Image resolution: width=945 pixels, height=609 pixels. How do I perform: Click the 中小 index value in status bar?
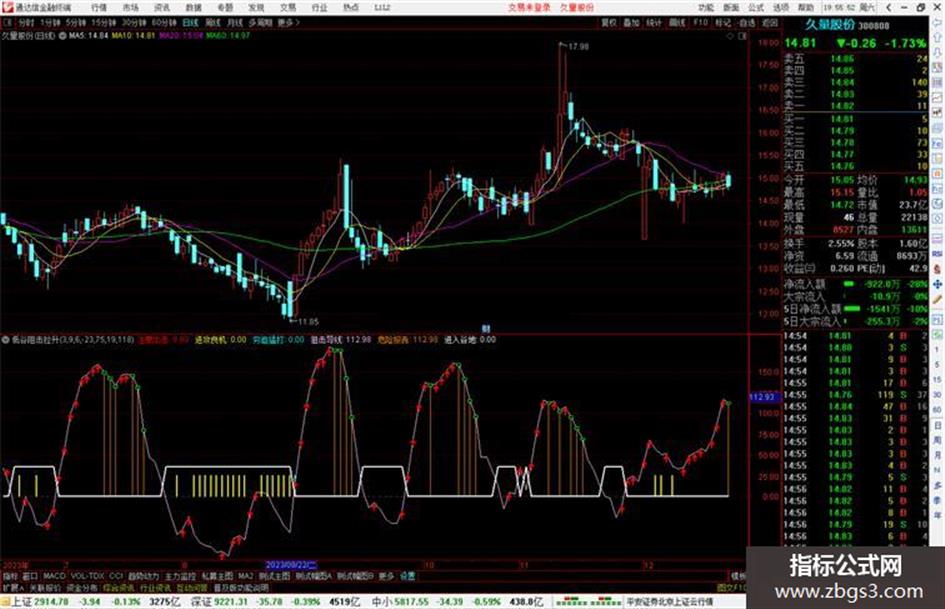click(x=412, y=602)
